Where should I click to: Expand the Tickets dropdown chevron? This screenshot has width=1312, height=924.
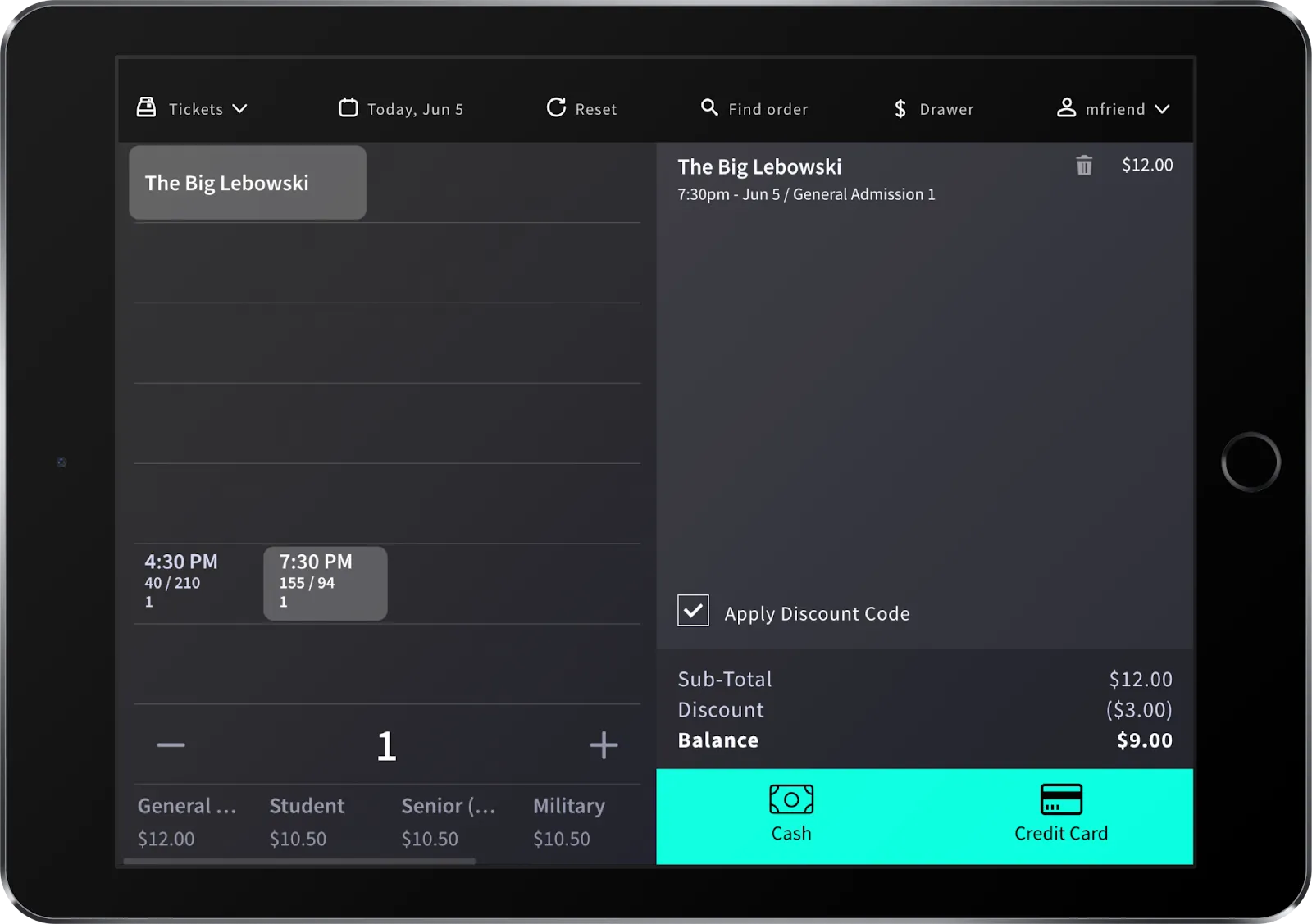[x=239, y=108]
